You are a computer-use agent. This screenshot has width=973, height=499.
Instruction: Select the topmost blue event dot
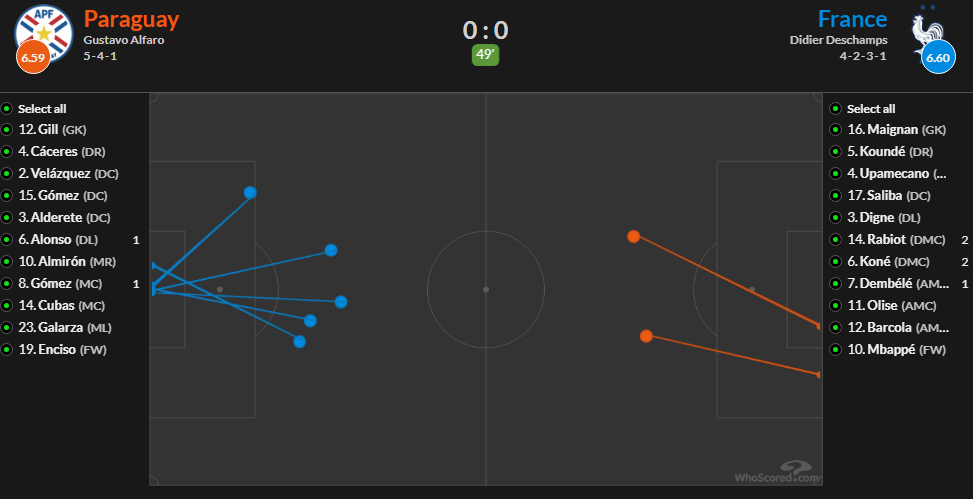click(x=250, y=192)
